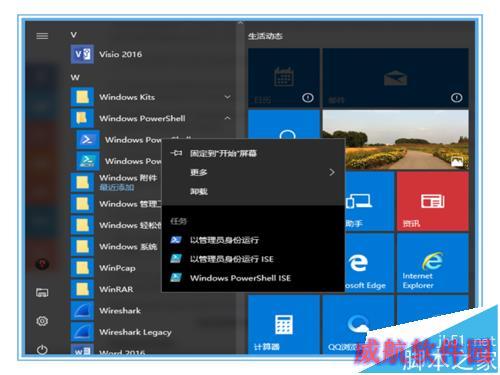Open the first Windows PowerShell app icon
The height and width of the screenshot is (375, 500).
(x=88, y=139)
